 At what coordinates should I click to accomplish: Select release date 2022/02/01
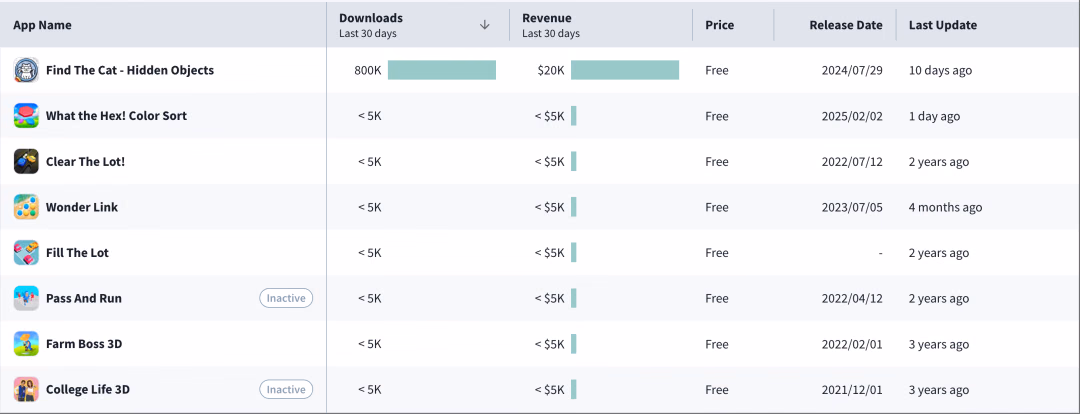[x=852, y=344]
